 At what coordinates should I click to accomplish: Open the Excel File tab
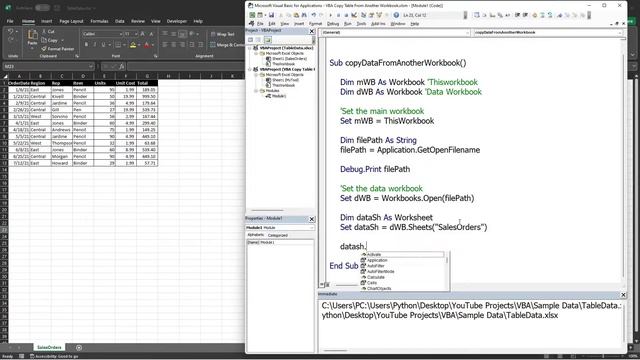coord(10,21)
